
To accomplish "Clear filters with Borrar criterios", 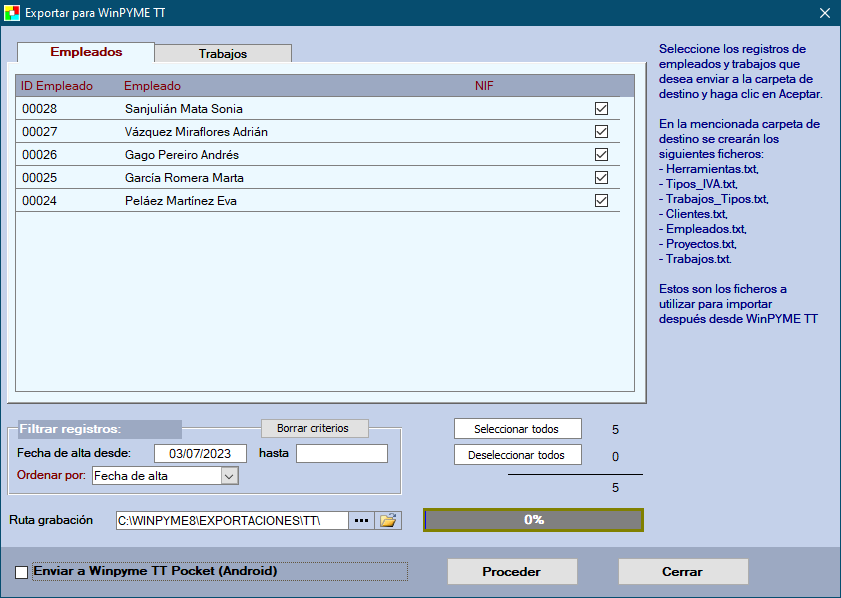I will click(x=314, y=428).
